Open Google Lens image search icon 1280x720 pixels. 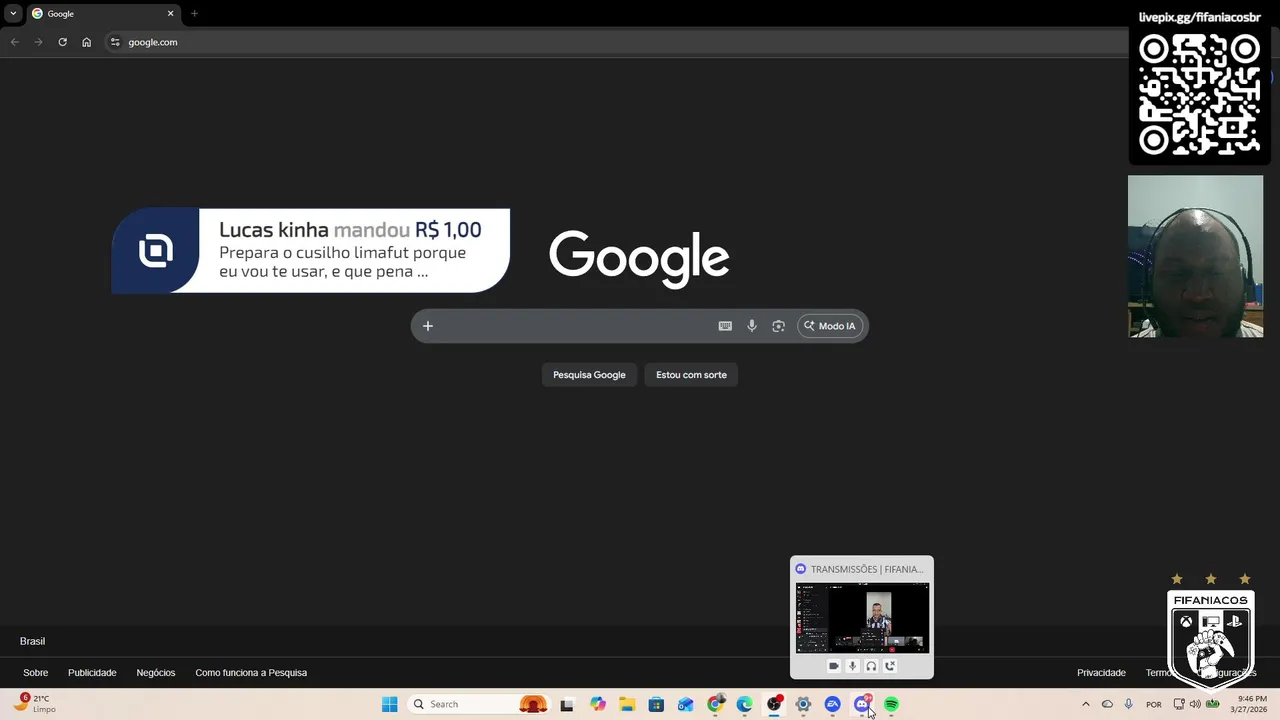pyautogui.click(x=778, y=326)
